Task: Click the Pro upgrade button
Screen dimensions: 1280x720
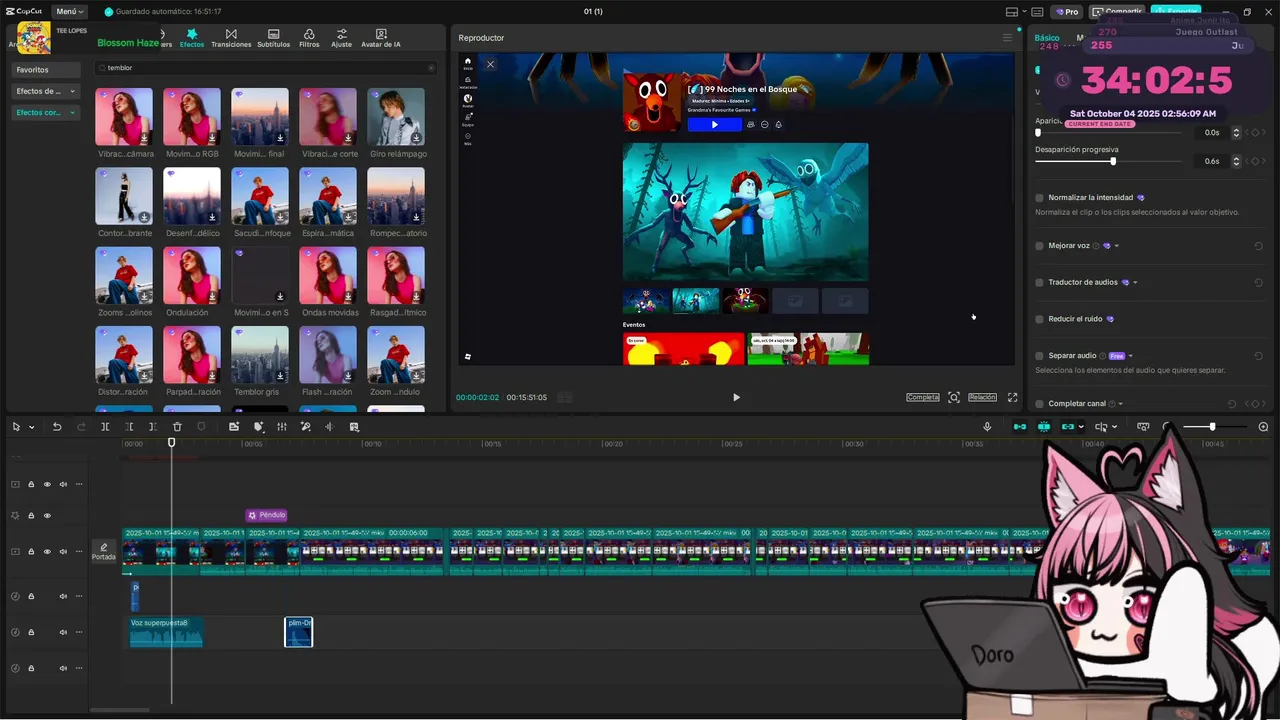Action: click(1066, 12)
